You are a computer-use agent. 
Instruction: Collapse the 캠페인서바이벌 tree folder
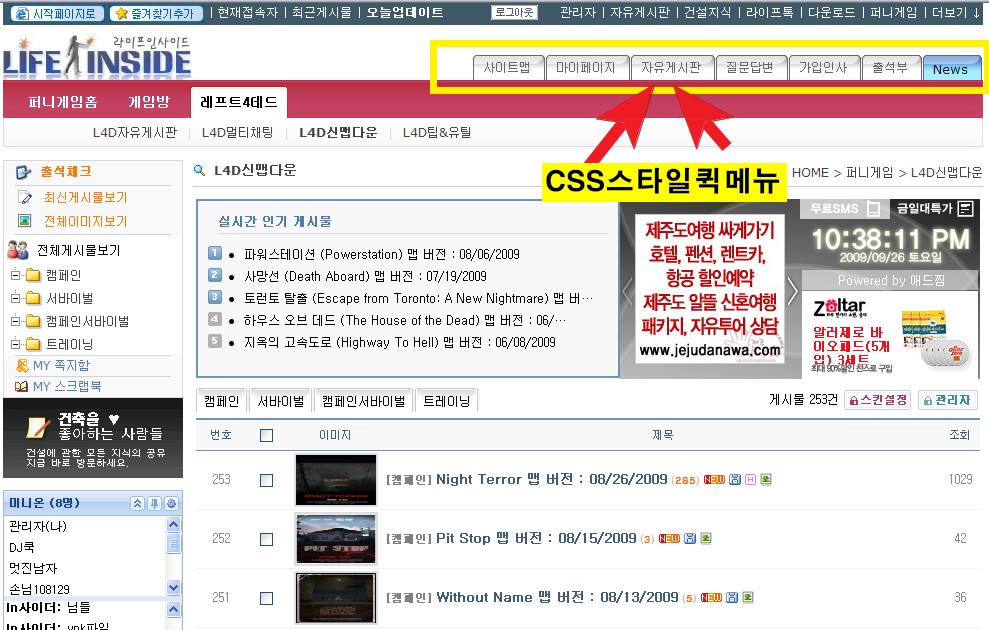pyautogui.click(x=16, y=321)
